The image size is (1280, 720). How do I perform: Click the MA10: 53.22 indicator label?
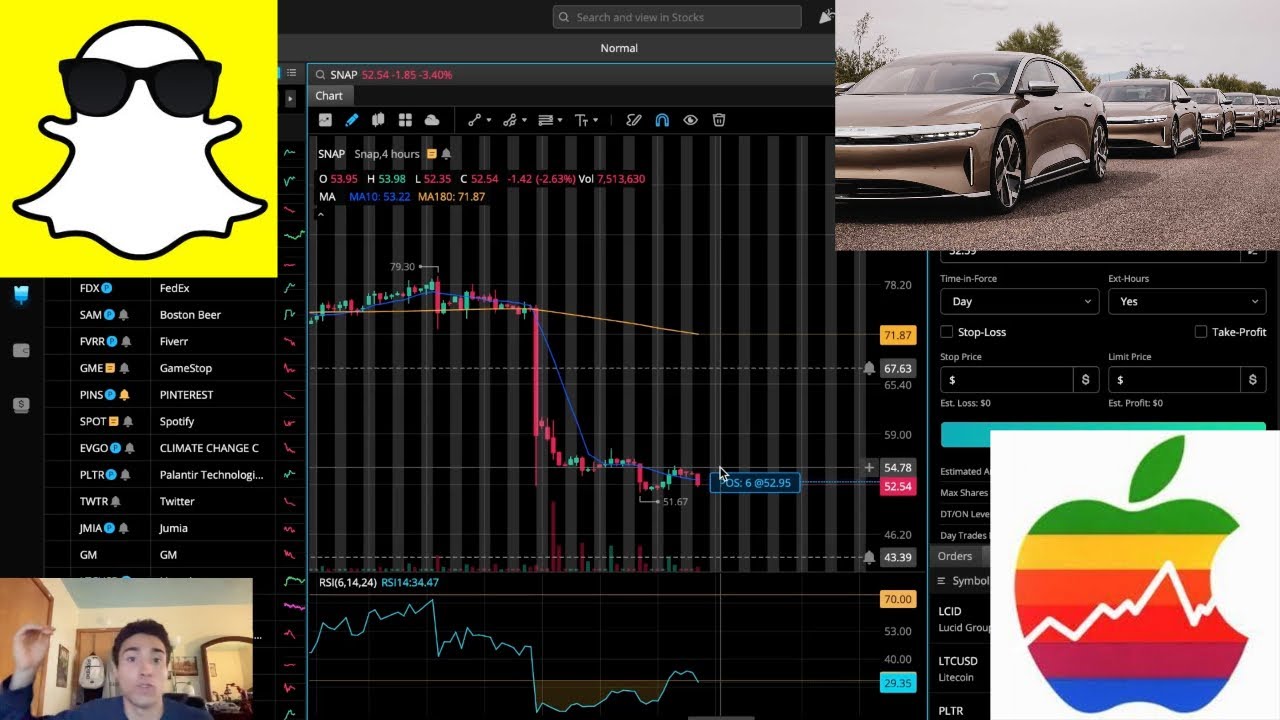379,197
